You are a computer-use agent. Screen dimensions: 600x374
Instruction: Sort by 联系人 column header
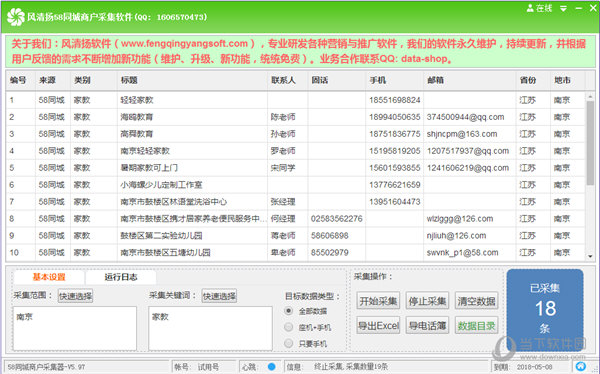(287, 80)
